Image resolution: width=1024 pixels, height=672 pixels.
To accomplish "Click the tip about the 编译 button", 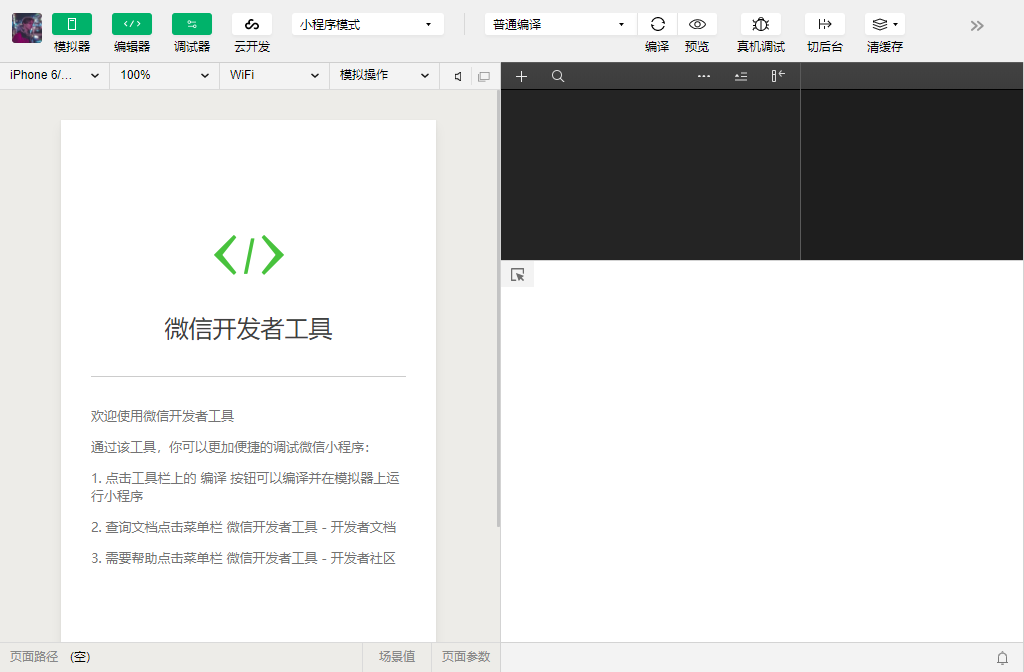I will 246,487.
